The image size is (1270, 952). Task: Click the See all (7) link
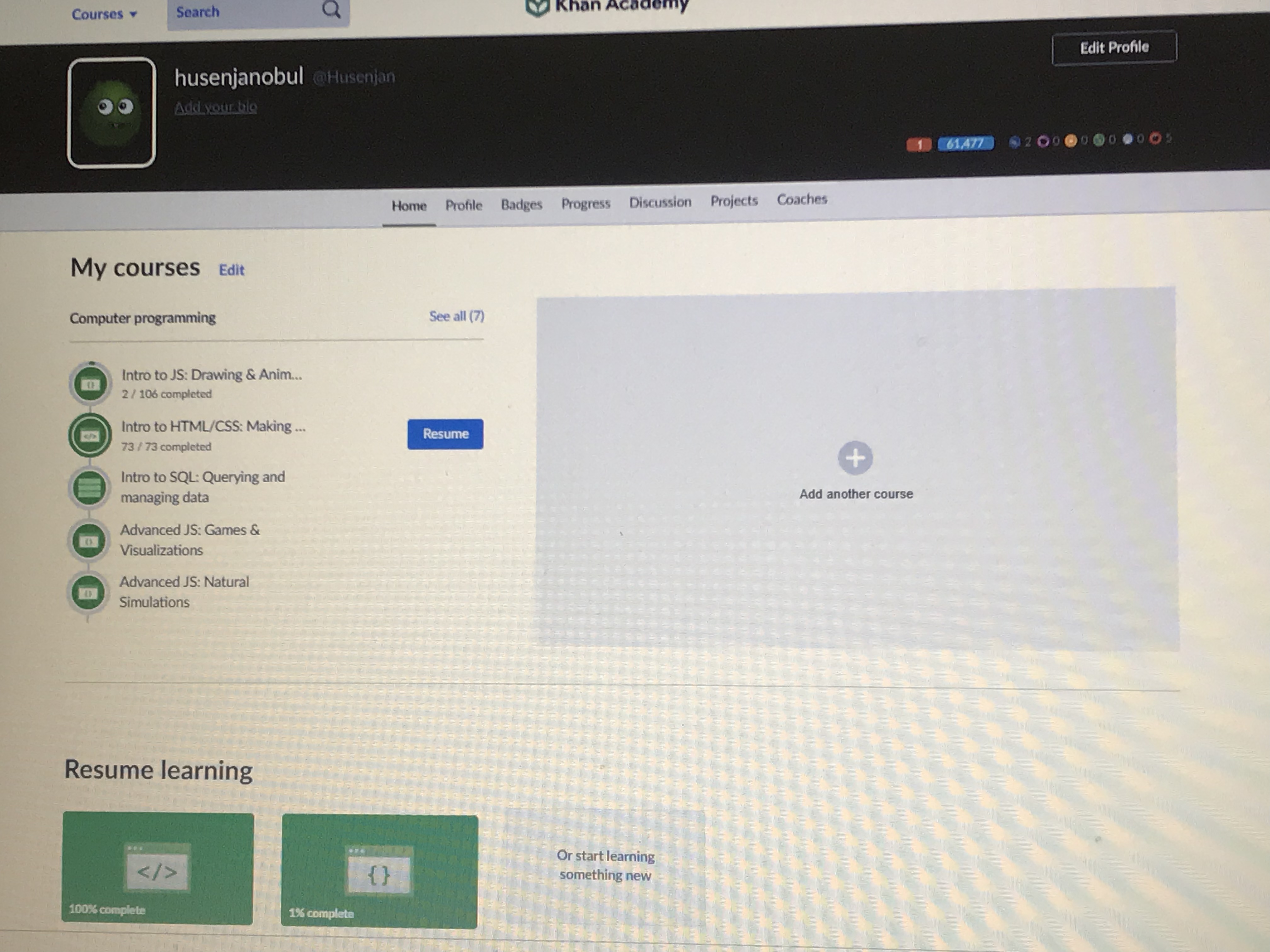pyautogui.click(x=456, y=316)
